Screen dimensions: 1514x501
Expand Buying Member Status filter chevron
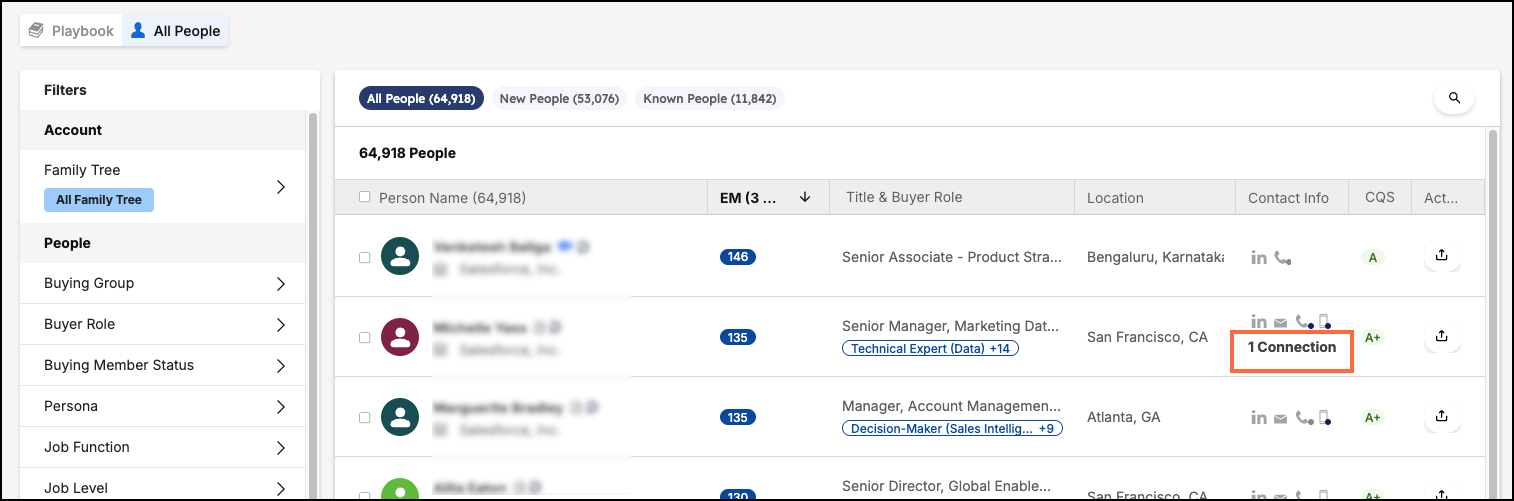[281, 366]
